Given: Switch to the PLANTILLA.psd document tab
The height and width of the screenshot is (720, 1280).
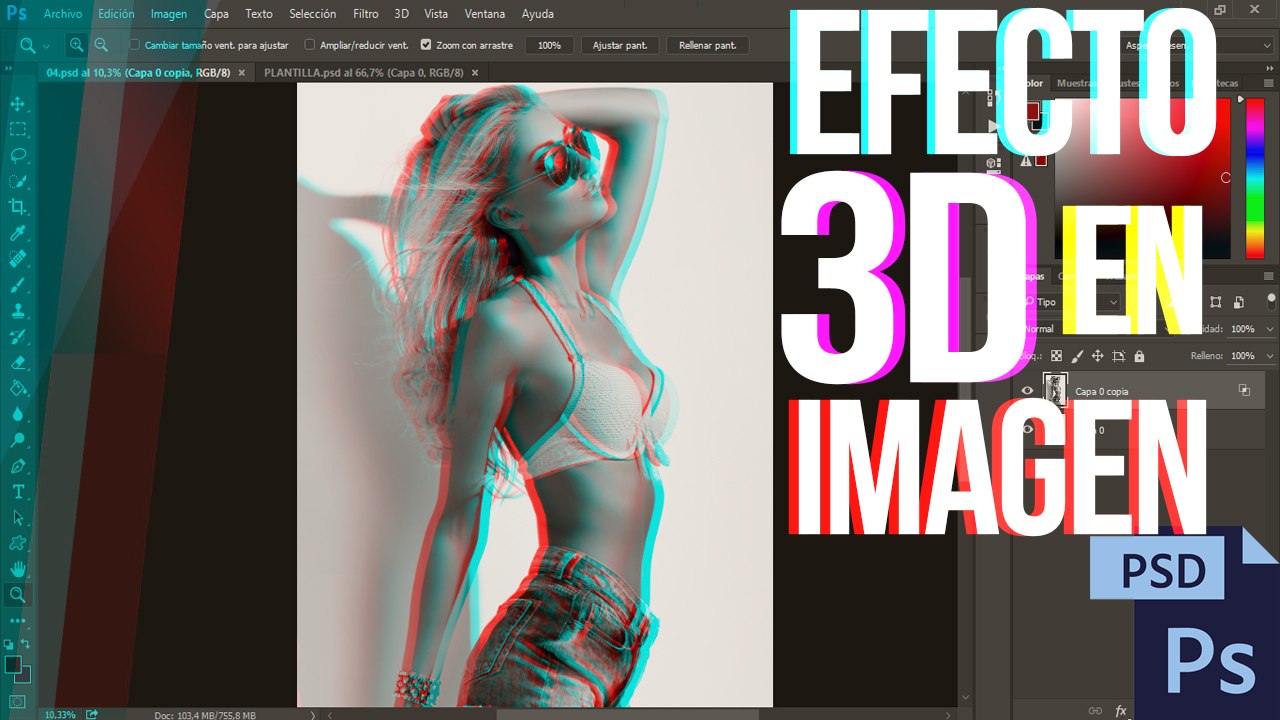Looking at the screenshot, I should click(x=364, y=73).
